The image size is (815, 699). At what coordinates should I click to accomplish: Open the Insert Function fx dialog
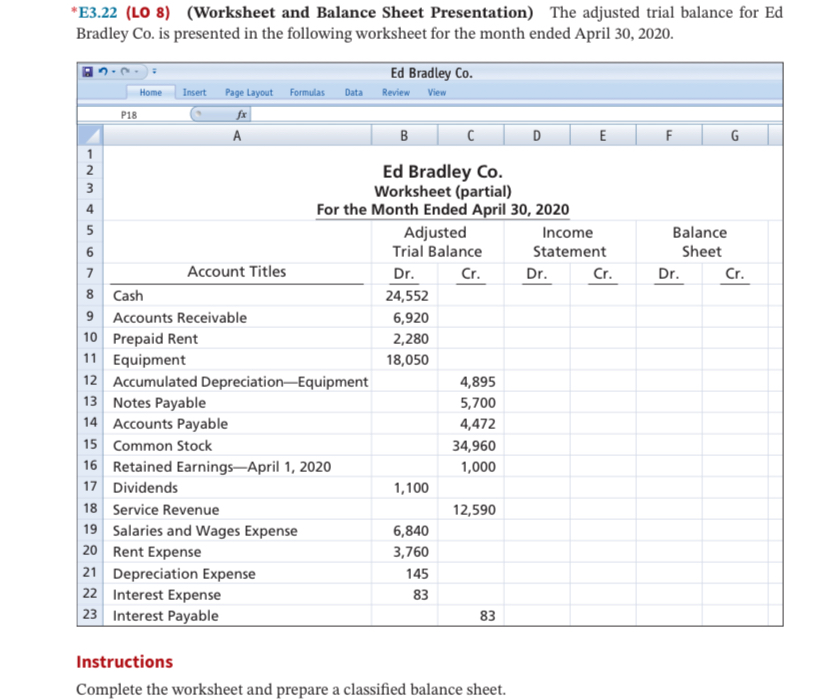coord(241,114)
